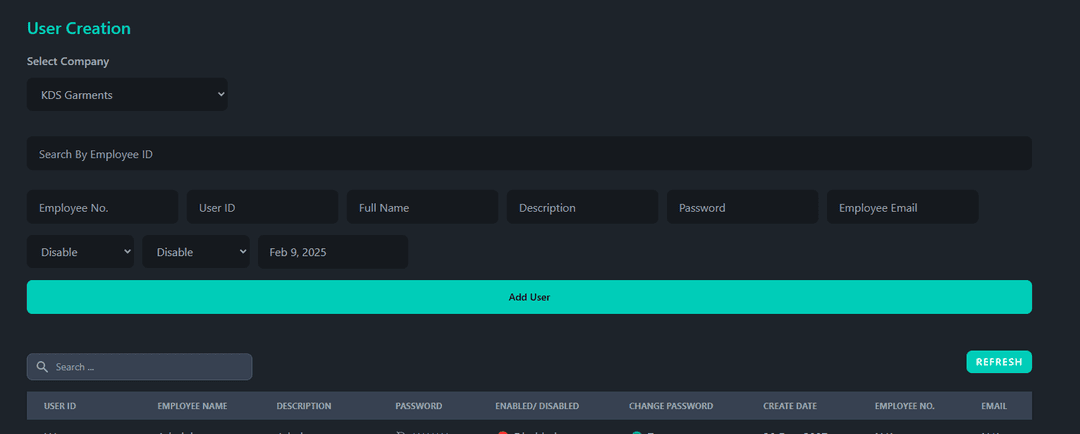Open the Select Company dropdown

127,95
